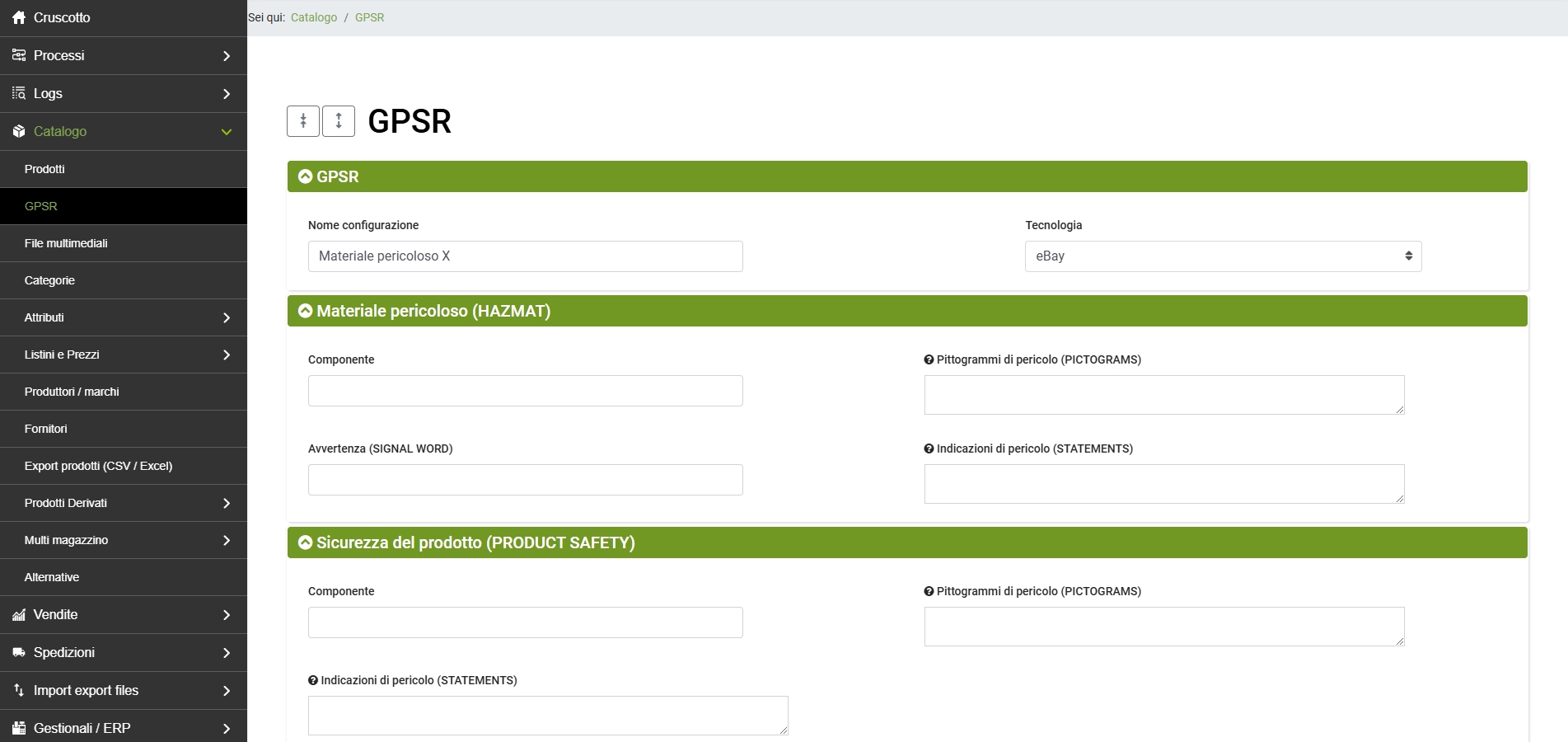Click the Spedizioni truck icon
This screenshot has height=742, width=1568.
pos(19,653)
